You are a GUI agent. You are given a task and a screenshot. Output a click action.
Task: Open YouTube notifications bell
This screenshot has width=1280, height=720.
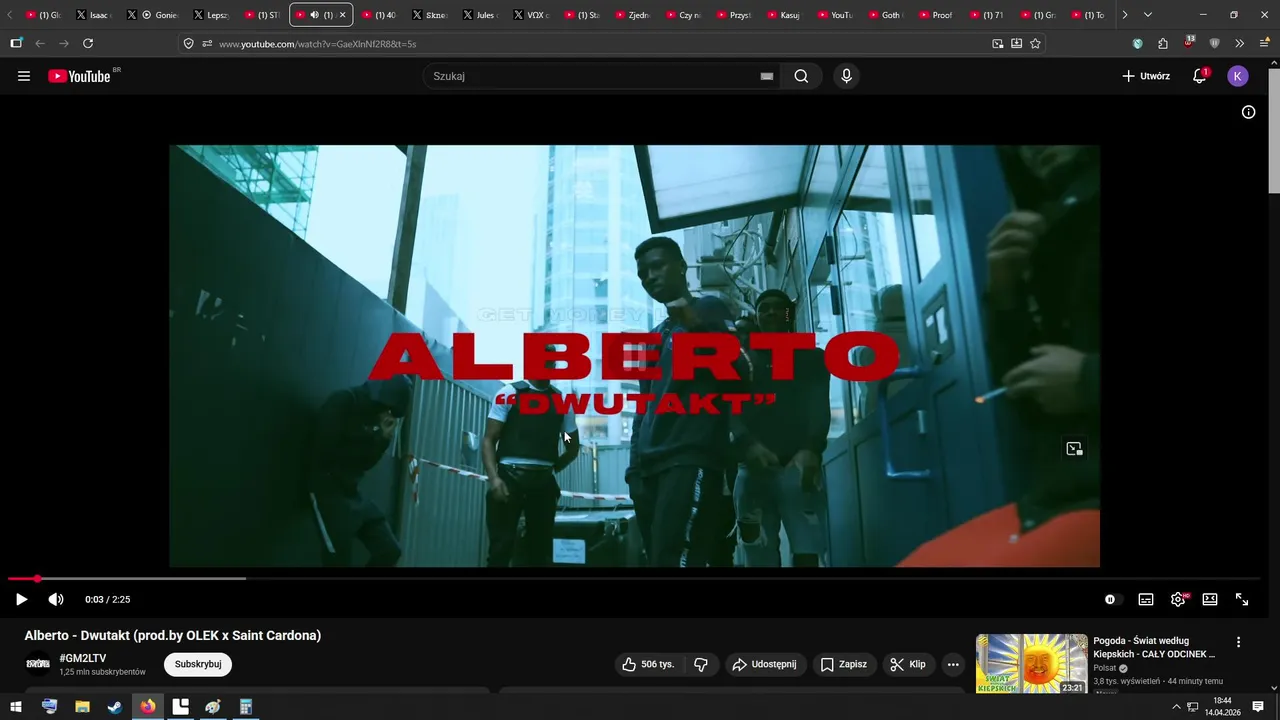(1200, 76)
